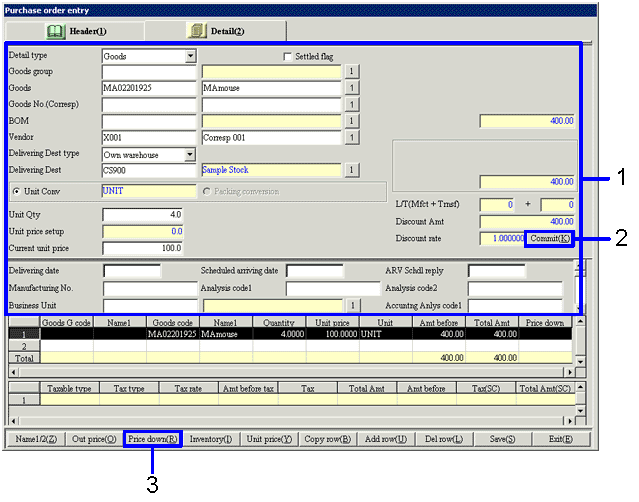Click the Analysis code1 field
639x502 pixels.
point(333,288)
